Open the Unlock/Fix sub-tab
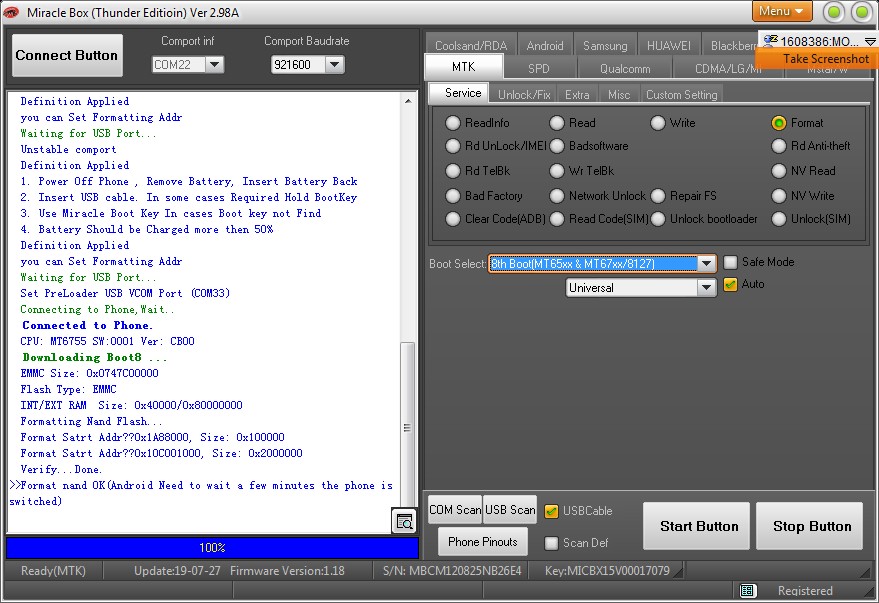This screenshot has width=879, height=603. [x=524, y=95]
